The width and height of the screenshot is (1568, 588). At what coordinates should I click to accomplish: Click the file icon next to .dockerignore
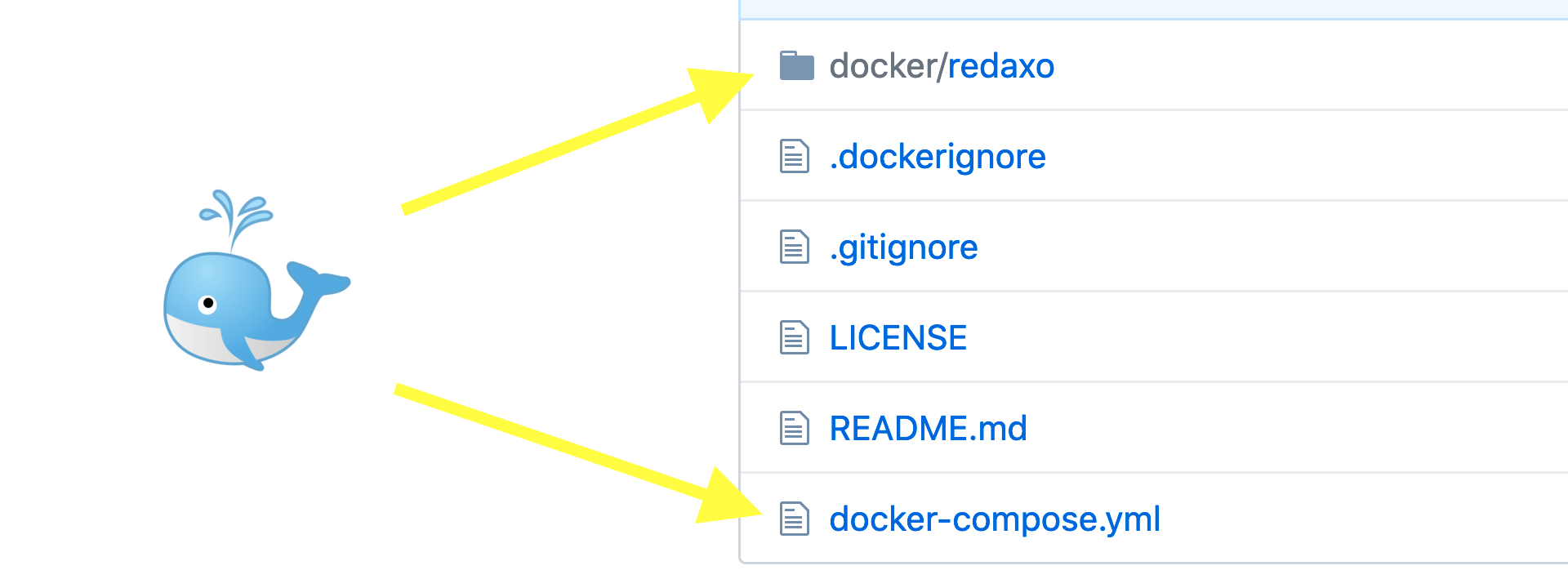click(794, 156)
